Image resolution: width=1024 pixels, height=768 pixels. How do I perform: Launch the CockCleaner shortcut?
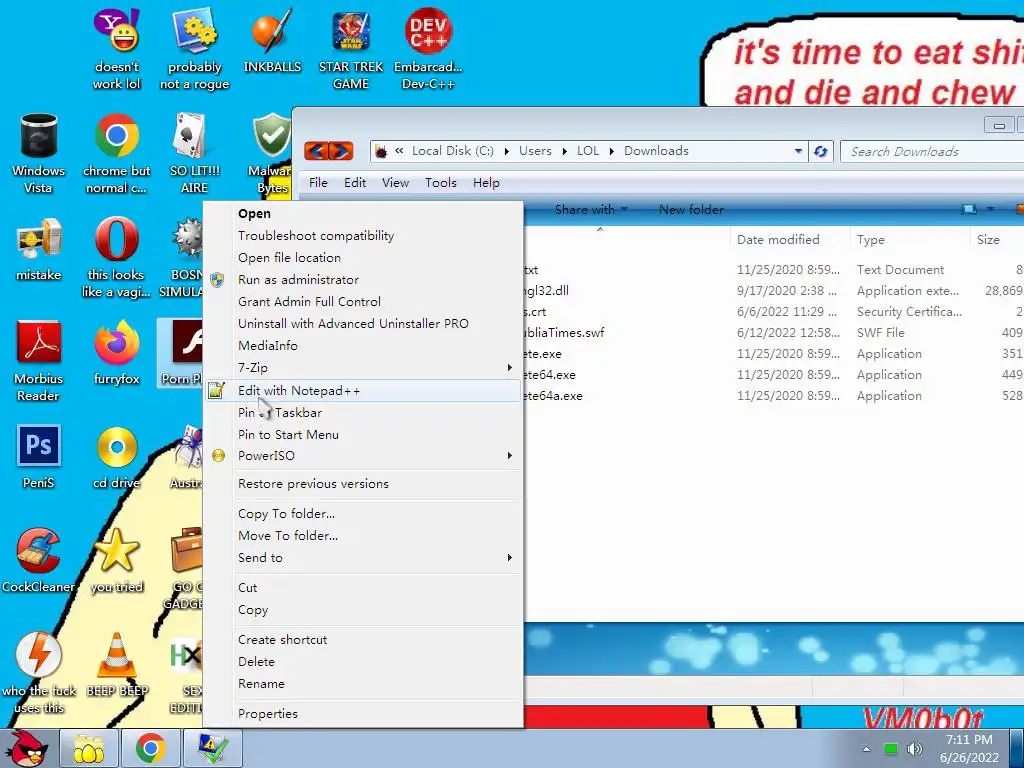point(39,560)
